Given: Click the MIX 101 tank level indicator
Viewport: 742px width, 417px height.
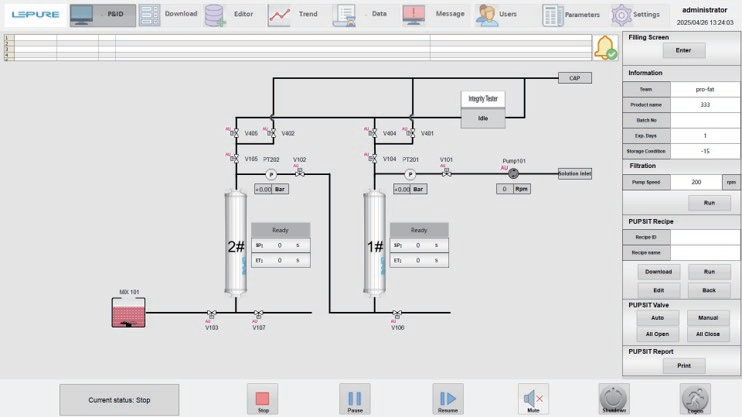Looking at the screenshot, I should click(x=126, y=315).
